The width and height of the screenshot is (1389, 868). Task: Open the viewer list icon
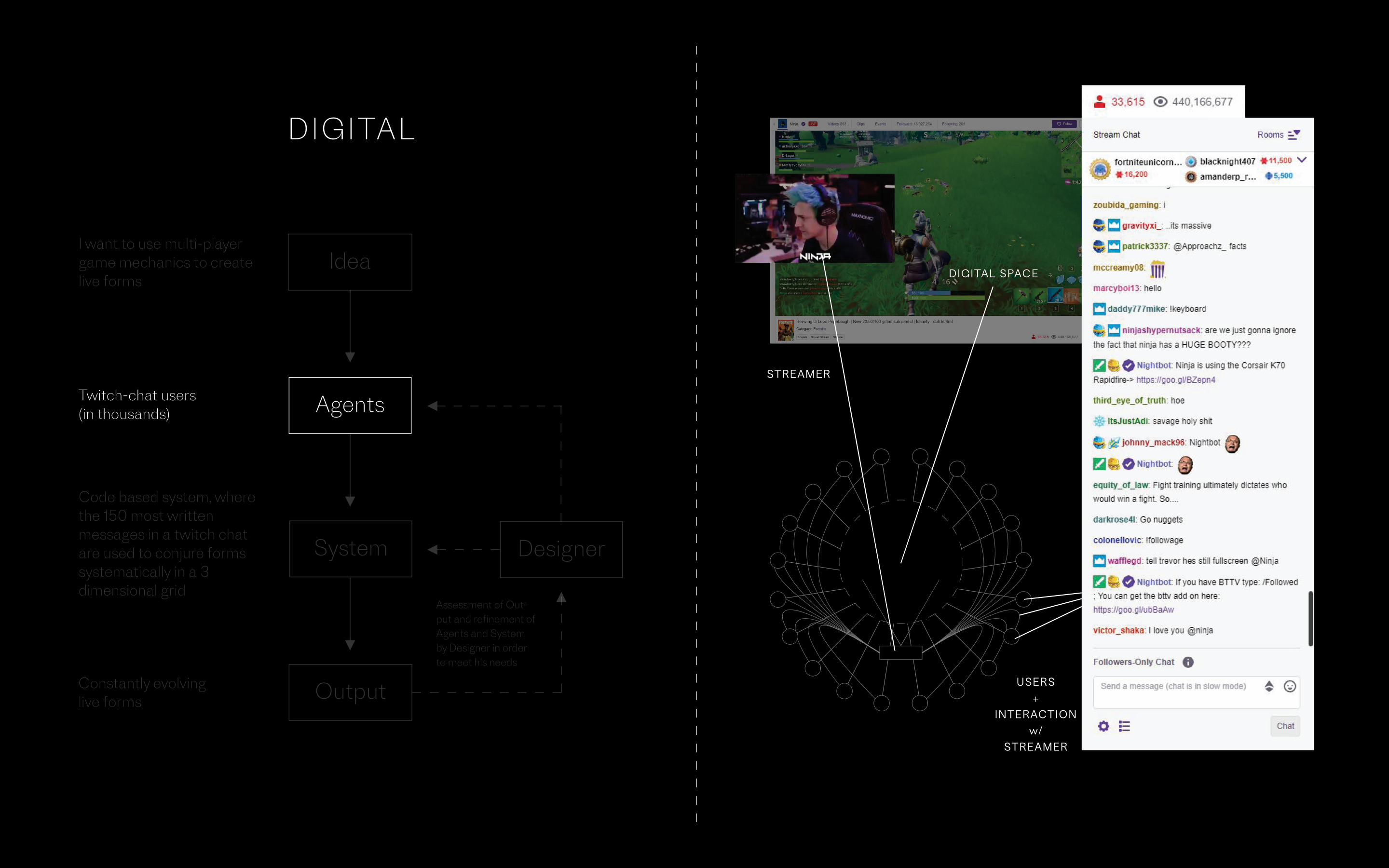pyautogui.click(x=1124, y=726)
